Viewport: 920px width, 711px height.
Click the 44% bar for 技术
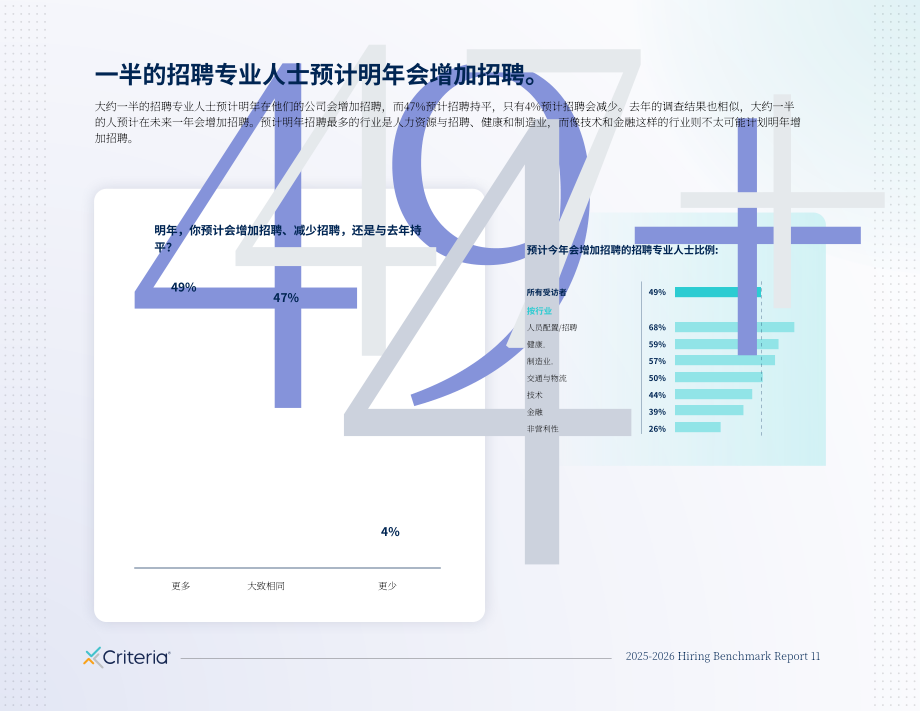713,394
